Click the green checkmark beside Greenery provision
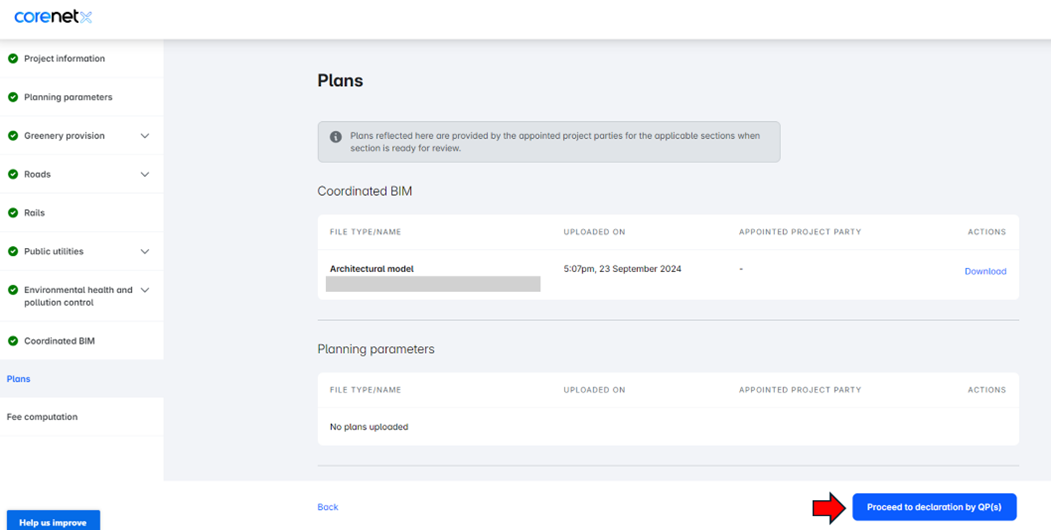 pos(13,136)
